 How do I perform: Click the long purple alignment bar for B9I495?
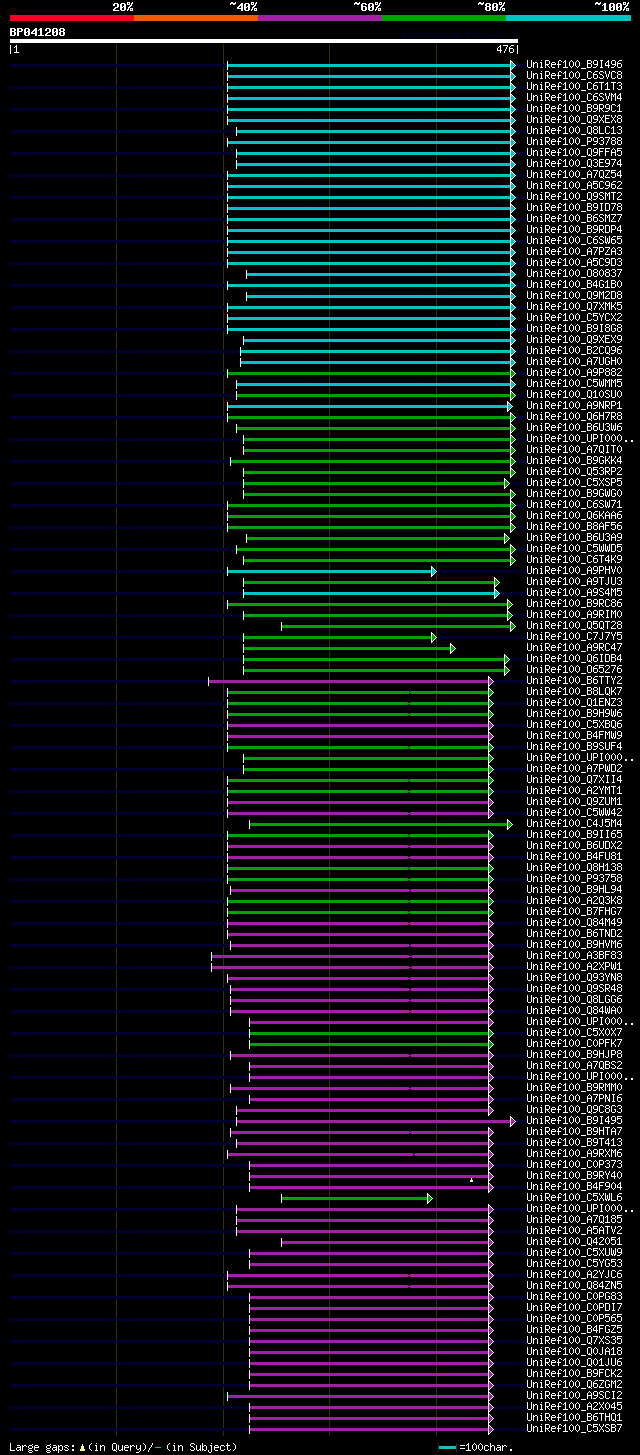(374, 1121)
